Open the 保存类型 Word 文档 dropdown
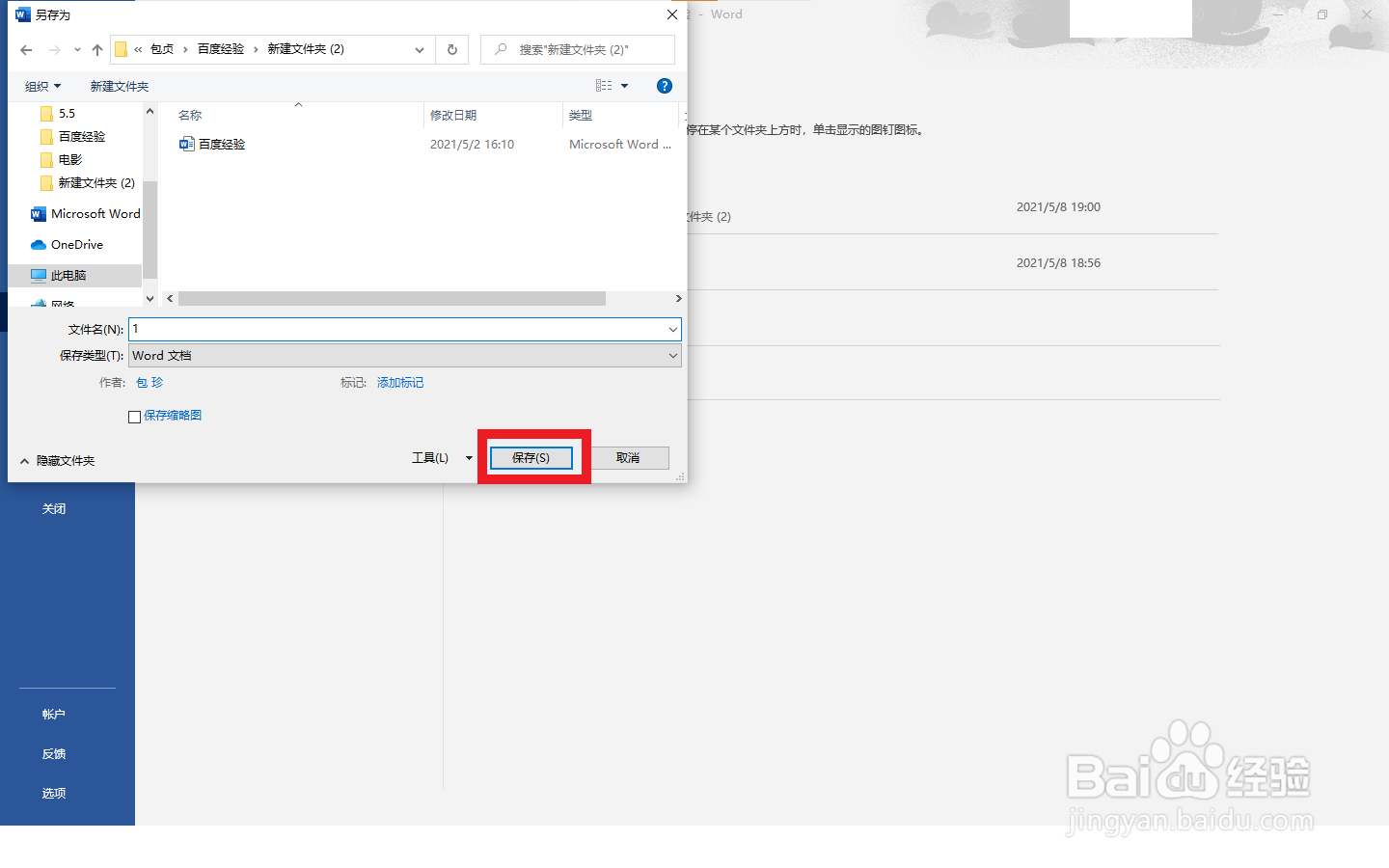 405,356
